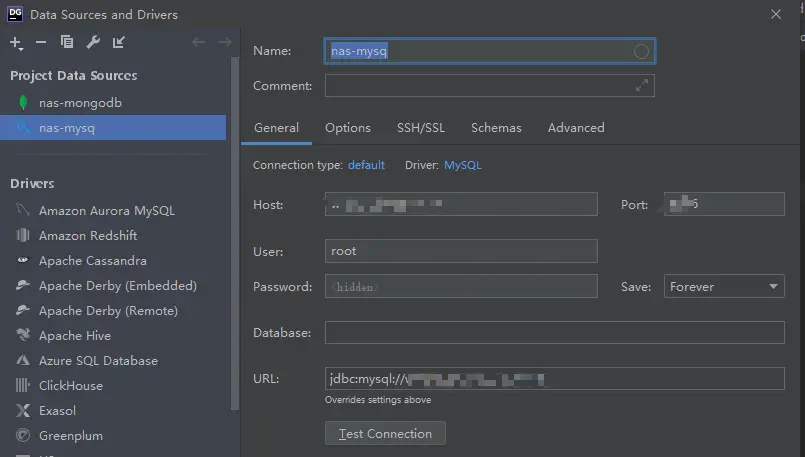Image resolution: width=805 pixels, height=457 pixels.
Task: Click the MySQL driver link
Action: click(x=463, y=165)
